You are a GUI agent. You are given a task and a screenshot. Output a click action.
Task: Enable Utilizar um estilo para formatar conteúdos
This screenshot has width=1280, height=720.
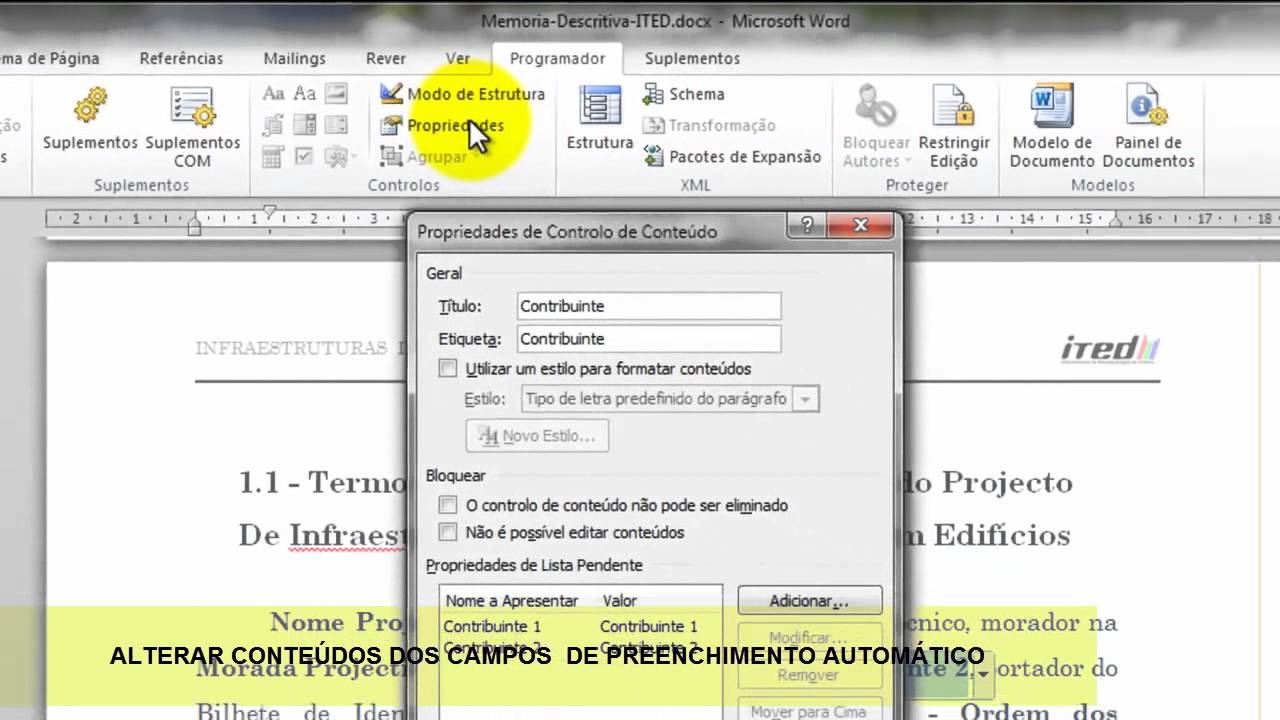tap(448, 369)
